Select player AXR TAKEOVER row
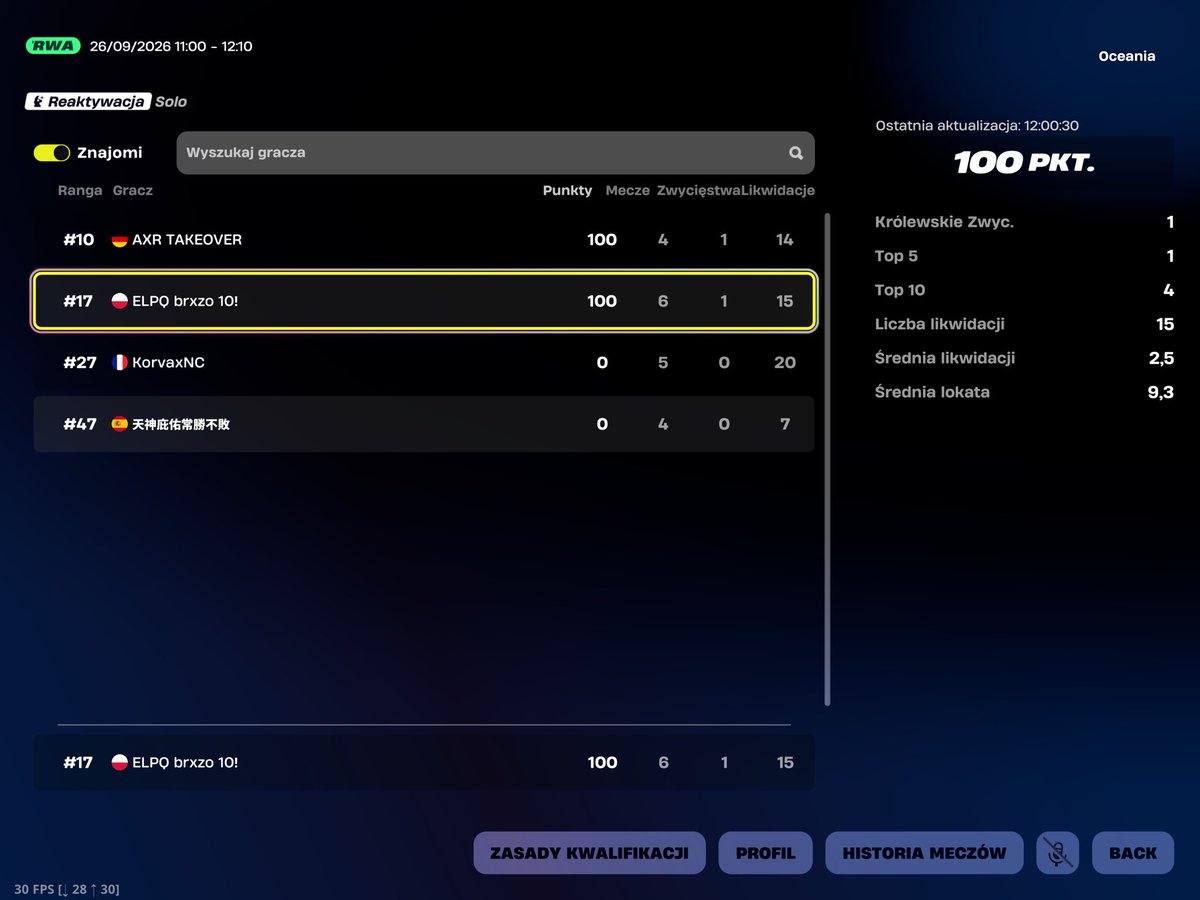This screenshot has width=1200, height=900. 424,240
